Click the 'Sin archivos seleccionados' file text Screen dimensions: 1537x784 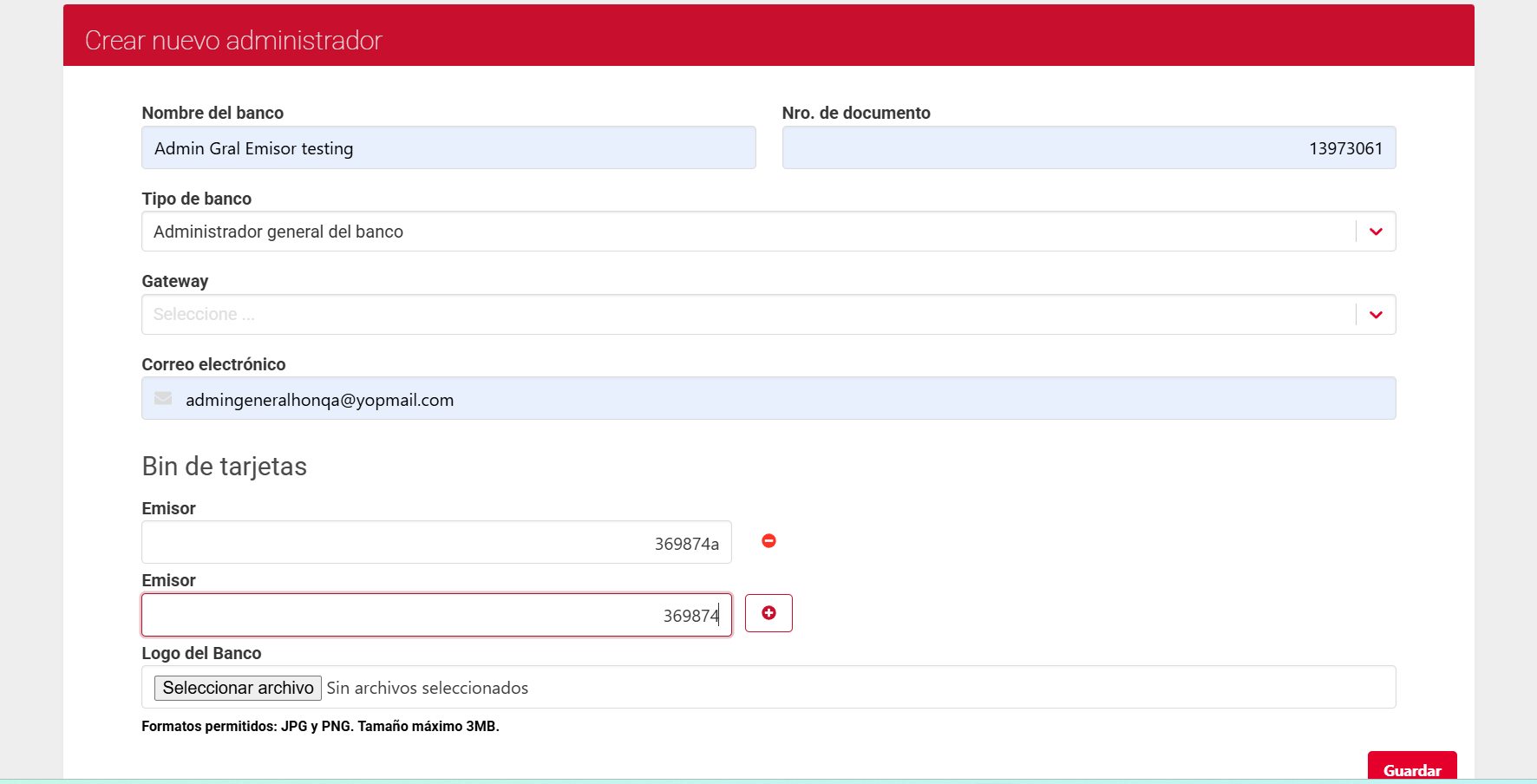[x=427, y=688]
